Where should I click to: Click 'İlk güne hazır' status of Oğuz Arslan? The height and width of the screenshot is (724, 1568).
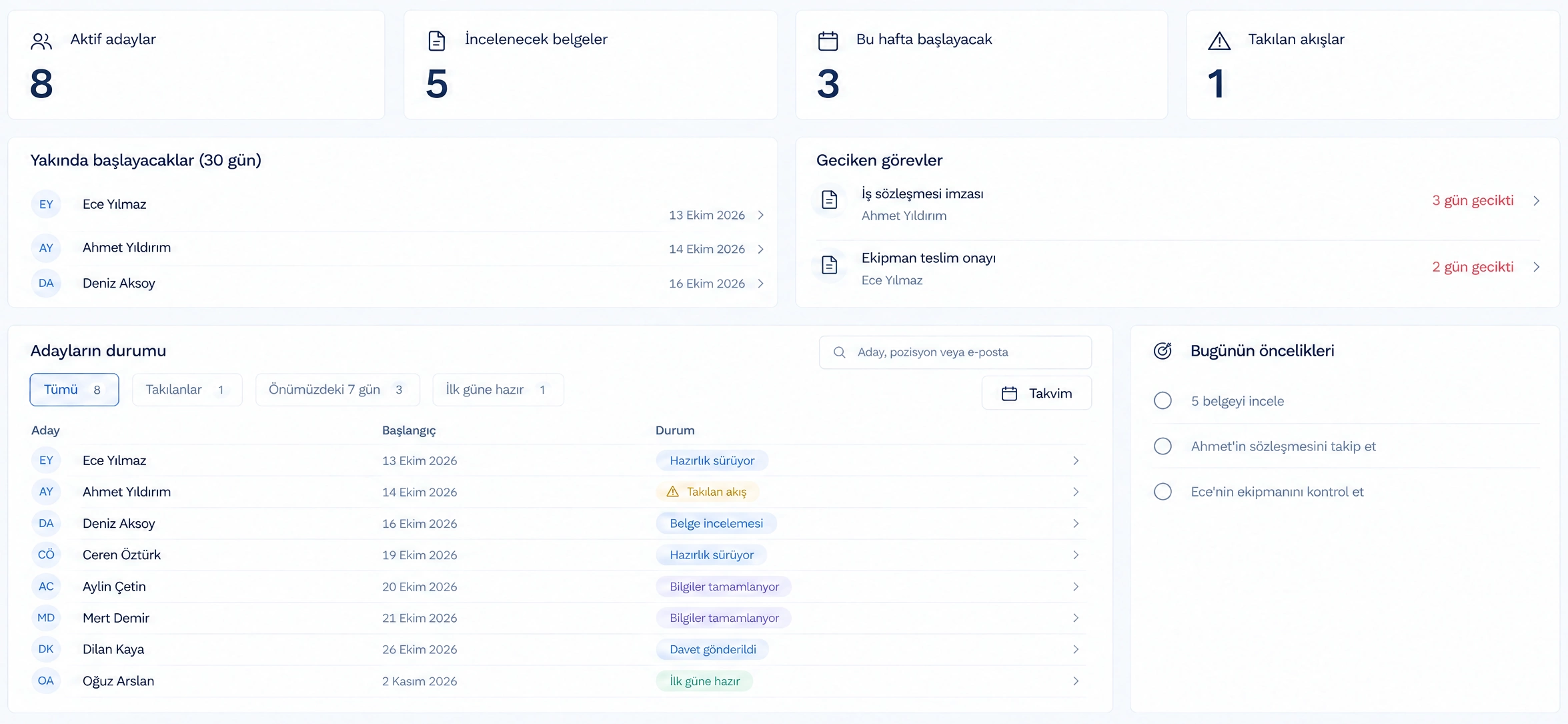point(704,681)
